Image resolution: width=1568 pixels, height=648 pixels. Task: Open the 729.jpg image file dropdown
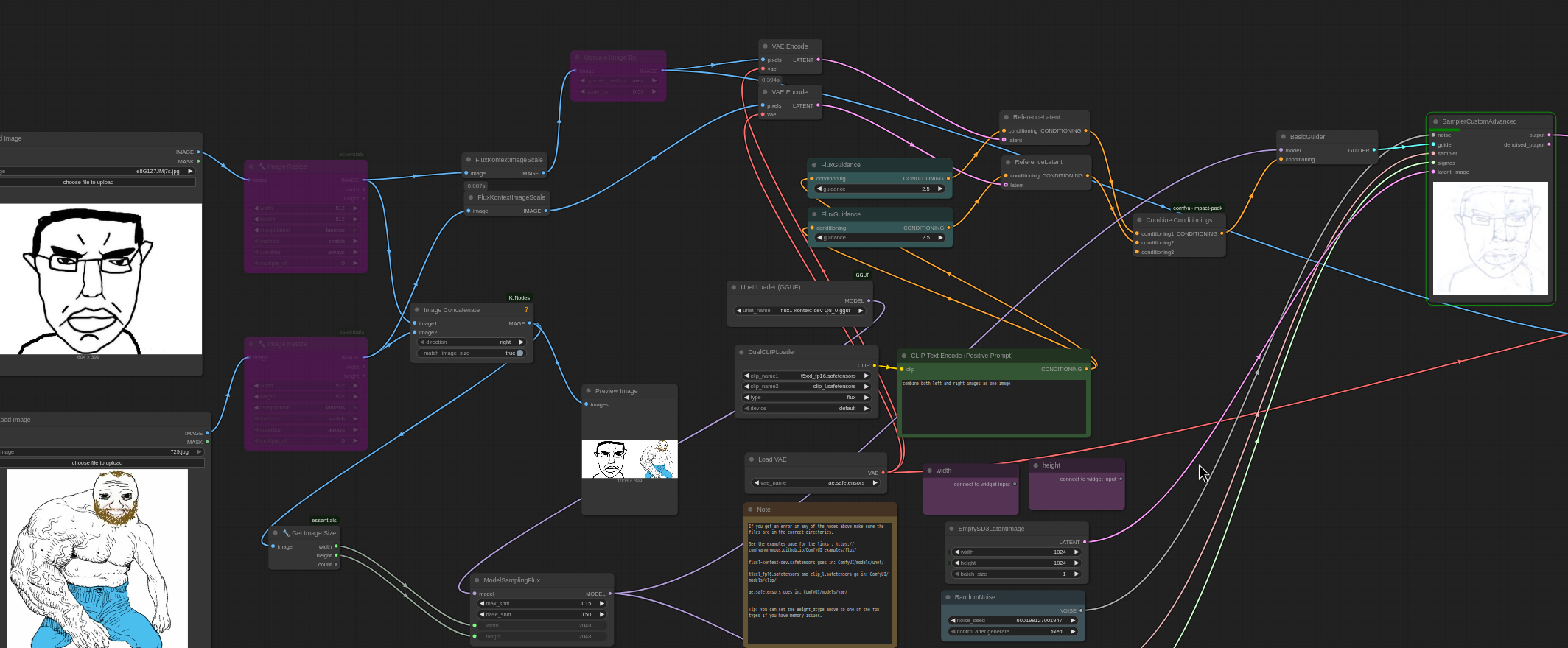click(102, 452)
